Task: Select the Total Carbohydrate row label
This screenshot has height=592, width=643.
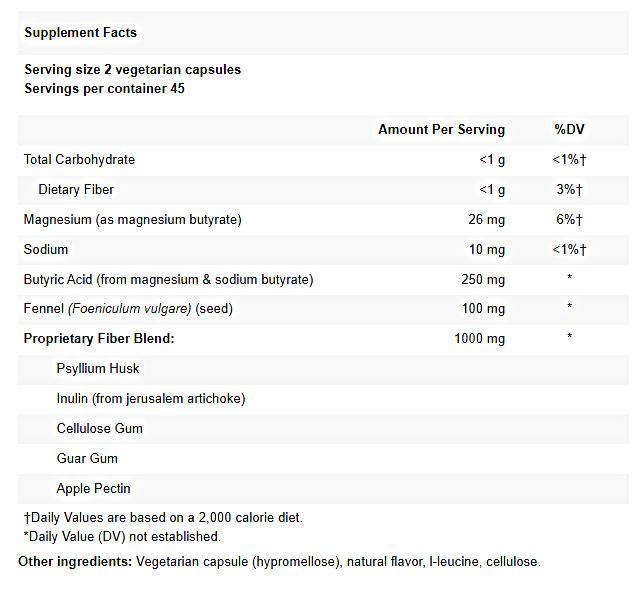Action: [x=79, y=159]
